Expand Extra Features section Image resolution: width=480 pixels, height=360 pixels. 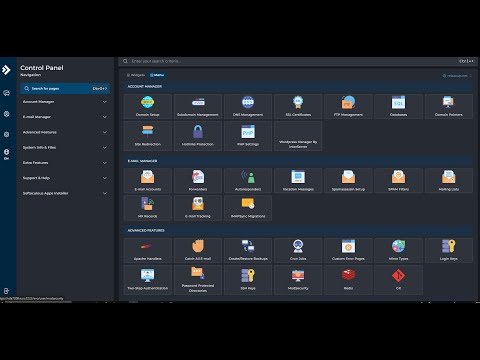coord(65,163)
